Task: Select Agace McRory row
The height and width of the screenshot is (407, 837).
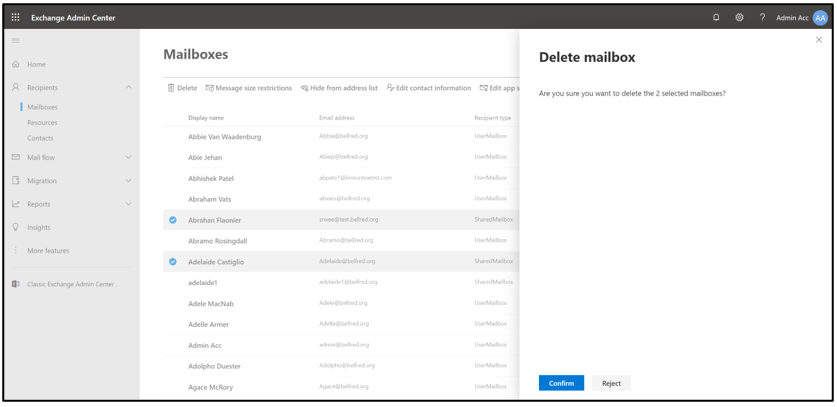Action: [341, 387]
